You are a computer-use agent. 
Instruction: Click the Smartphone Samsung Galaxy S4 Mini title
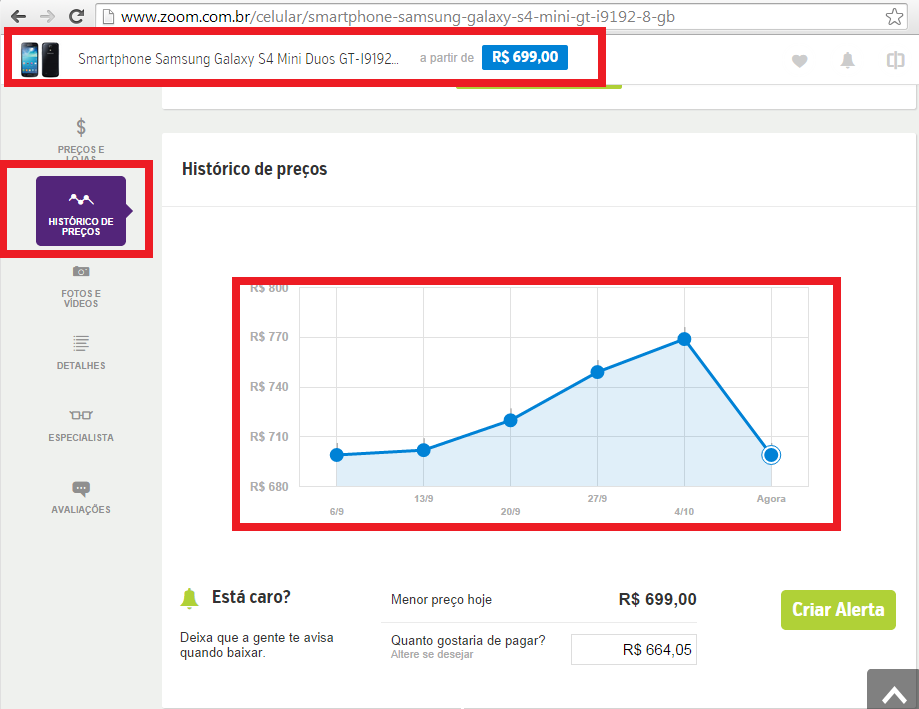(239, 59)
